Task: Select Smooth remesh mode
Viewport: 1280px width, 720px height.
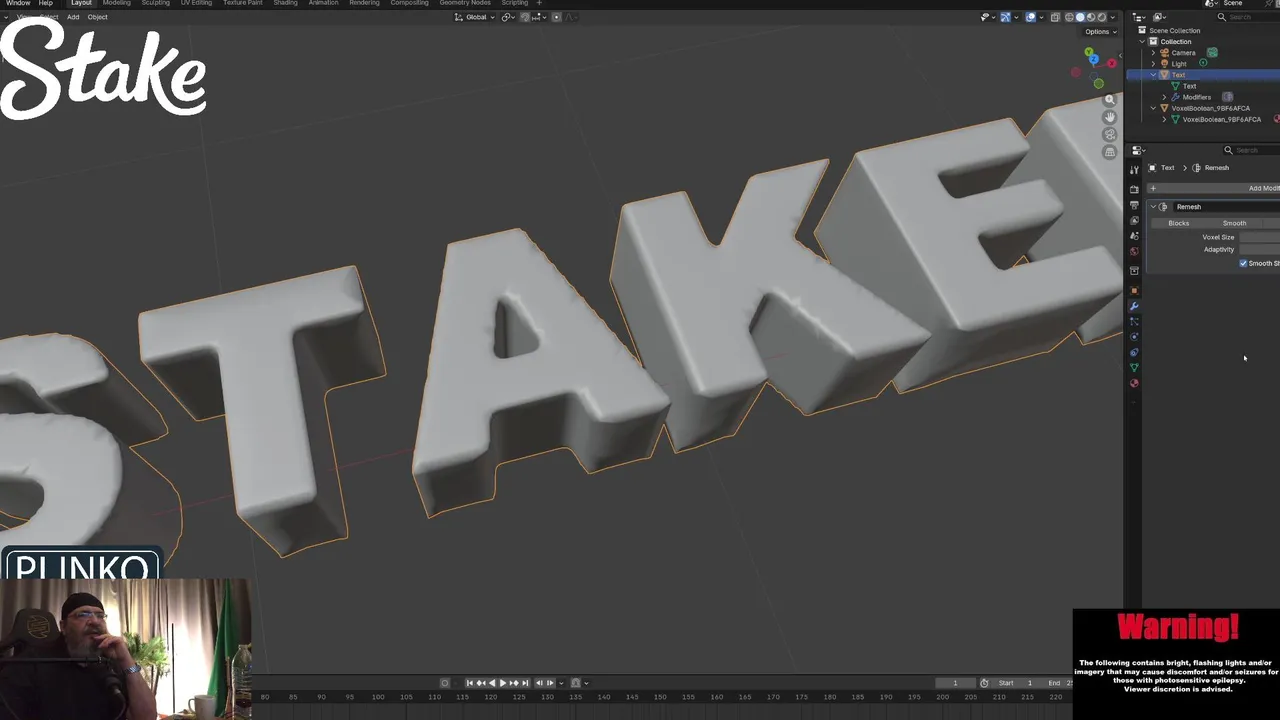Action: (1235, 223)
